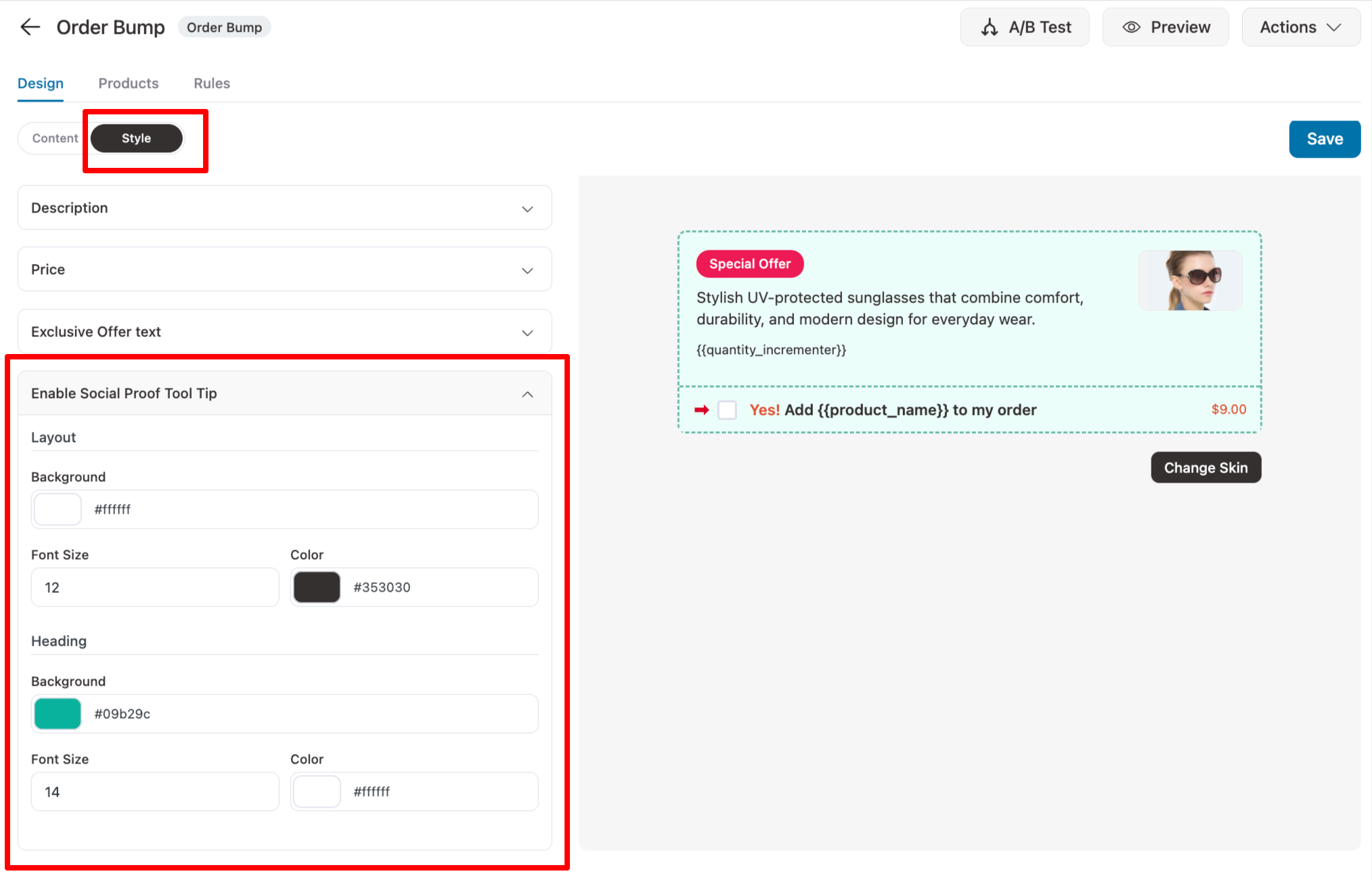Tick the Yes! Add to my order checkbox
1372x880 pixels.
(727, 410)
